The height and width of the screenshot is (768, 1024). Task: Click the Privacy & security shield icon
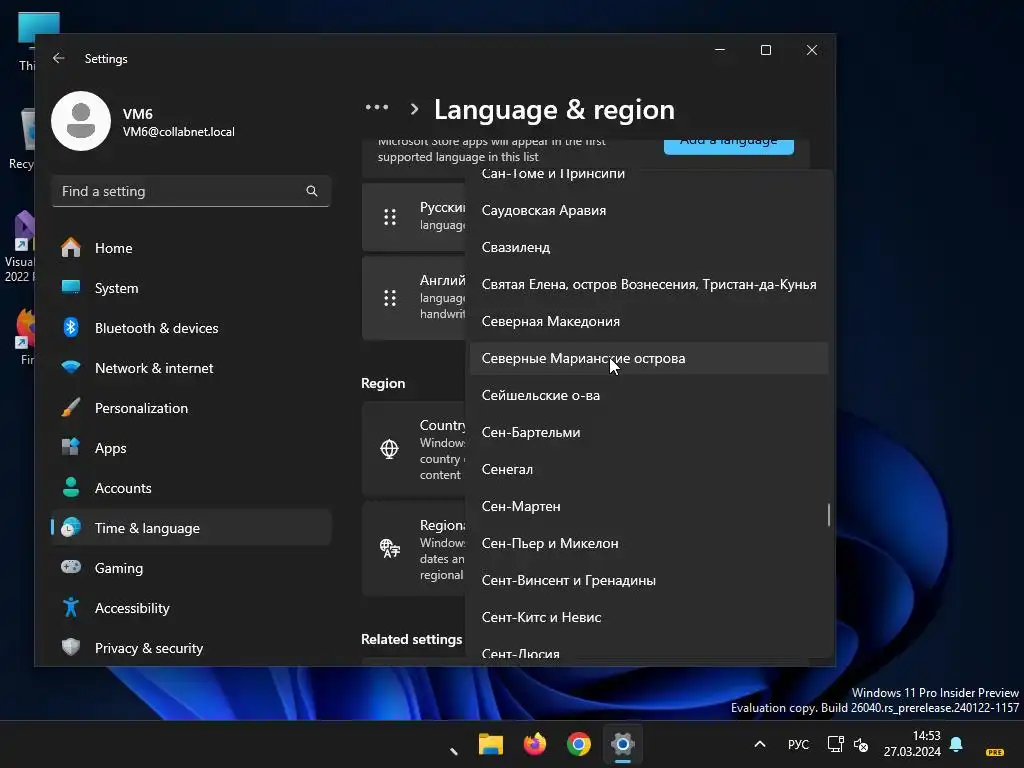click(71, 647)
